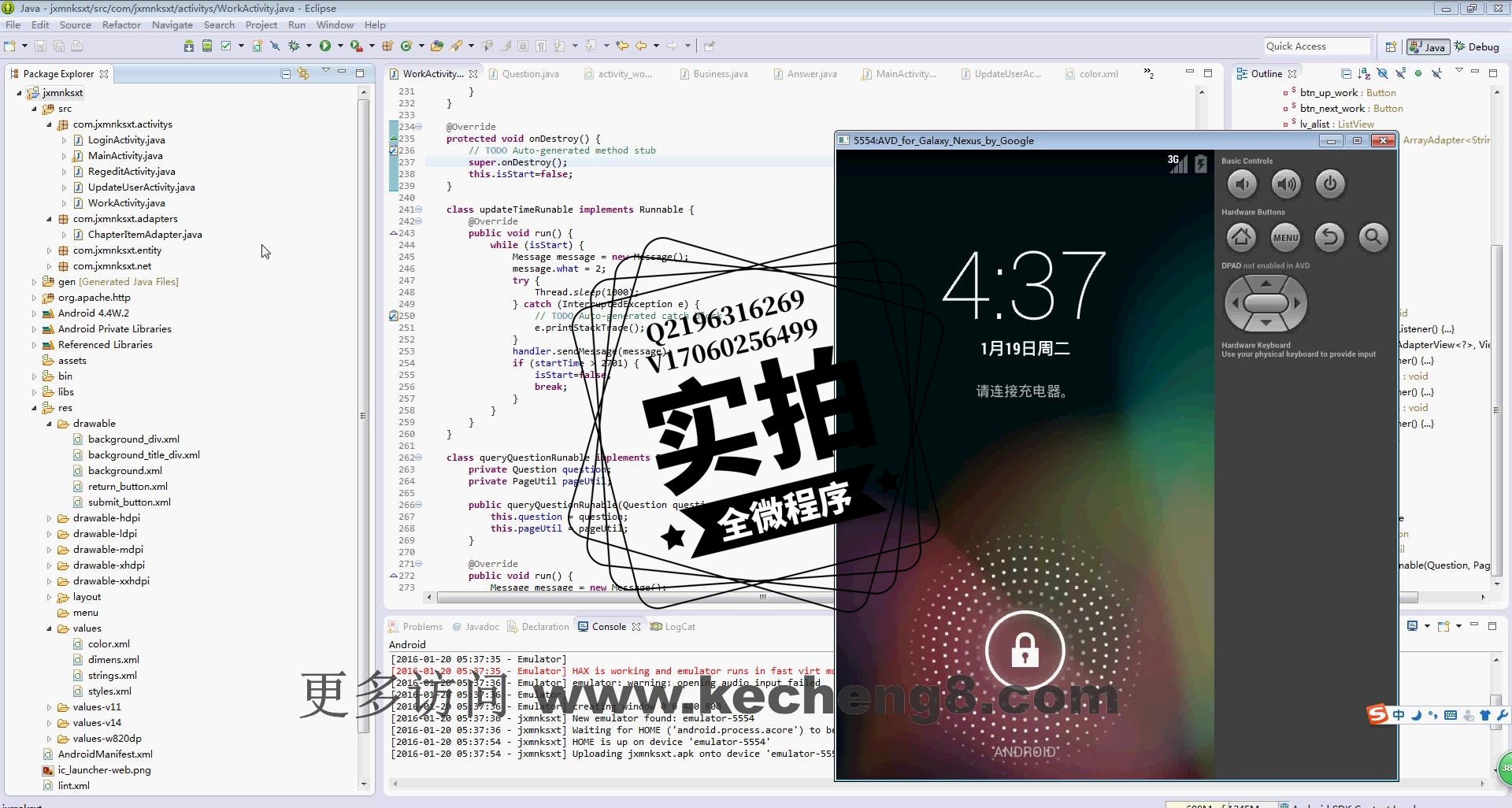The image size is (1512, 808).
Task: Toggle Hide Non-Public Members in Outline
Action: (1418, 73)
